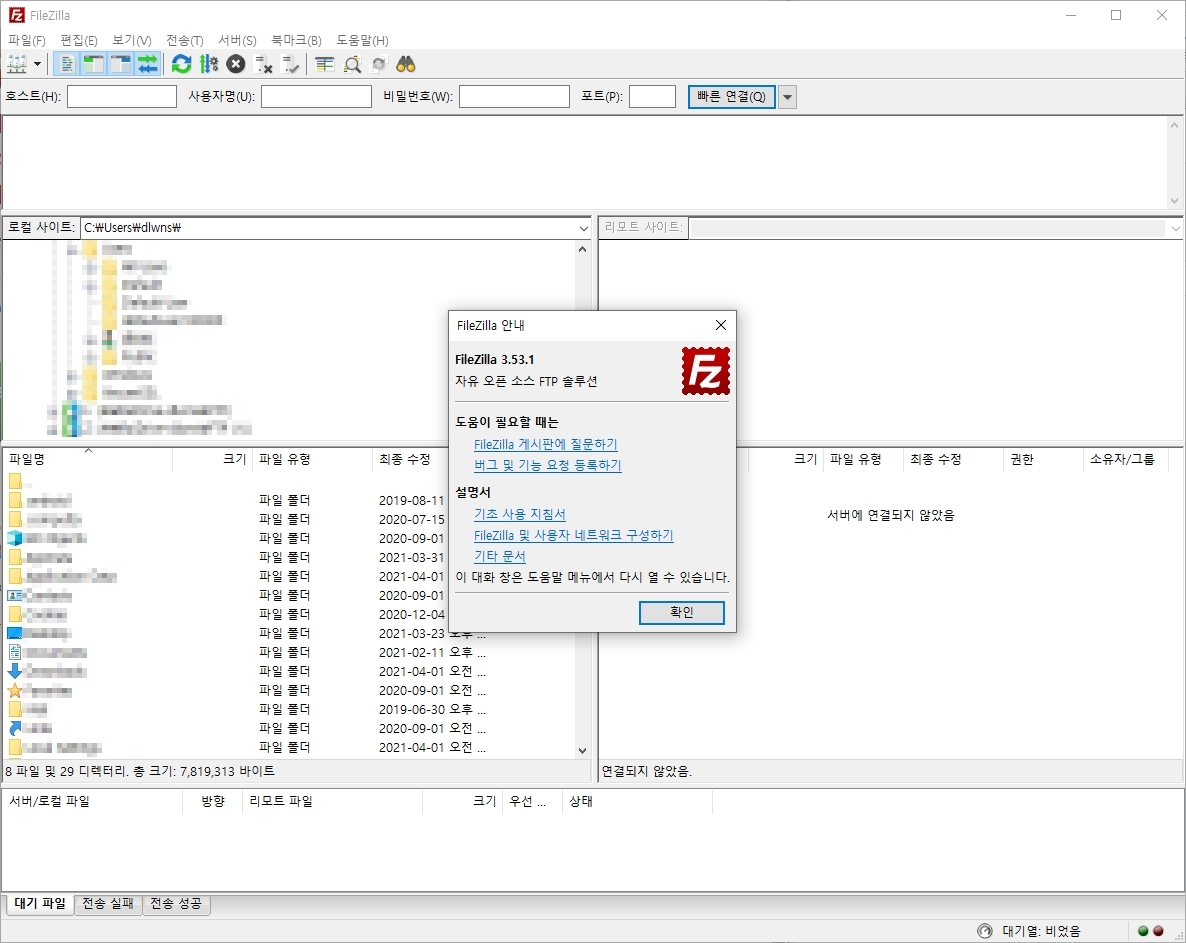
Task: Open the 기초 사용 지침서 link
Action: [x=520, y=514]
